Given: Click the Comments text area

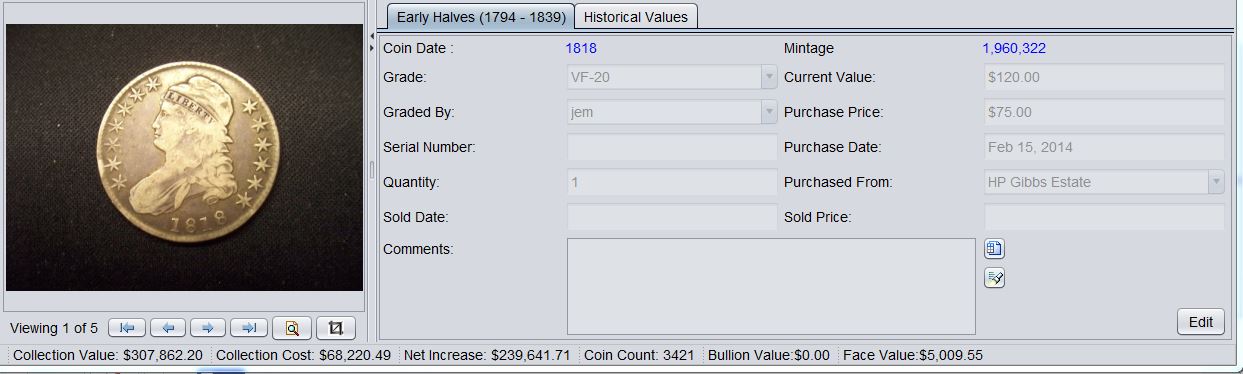Looking at the screenshot, I should [771, 286].
